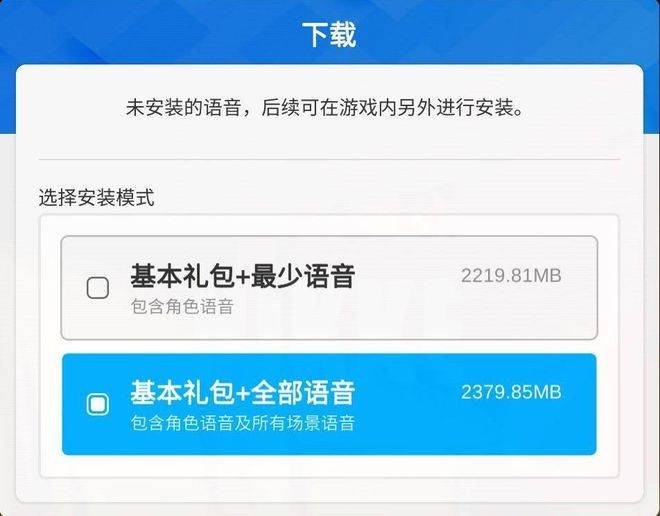The height and width of the screenshot is (516, 660).
Task: Click empty area below the 全部语音 option
Action: click(329, 466)
